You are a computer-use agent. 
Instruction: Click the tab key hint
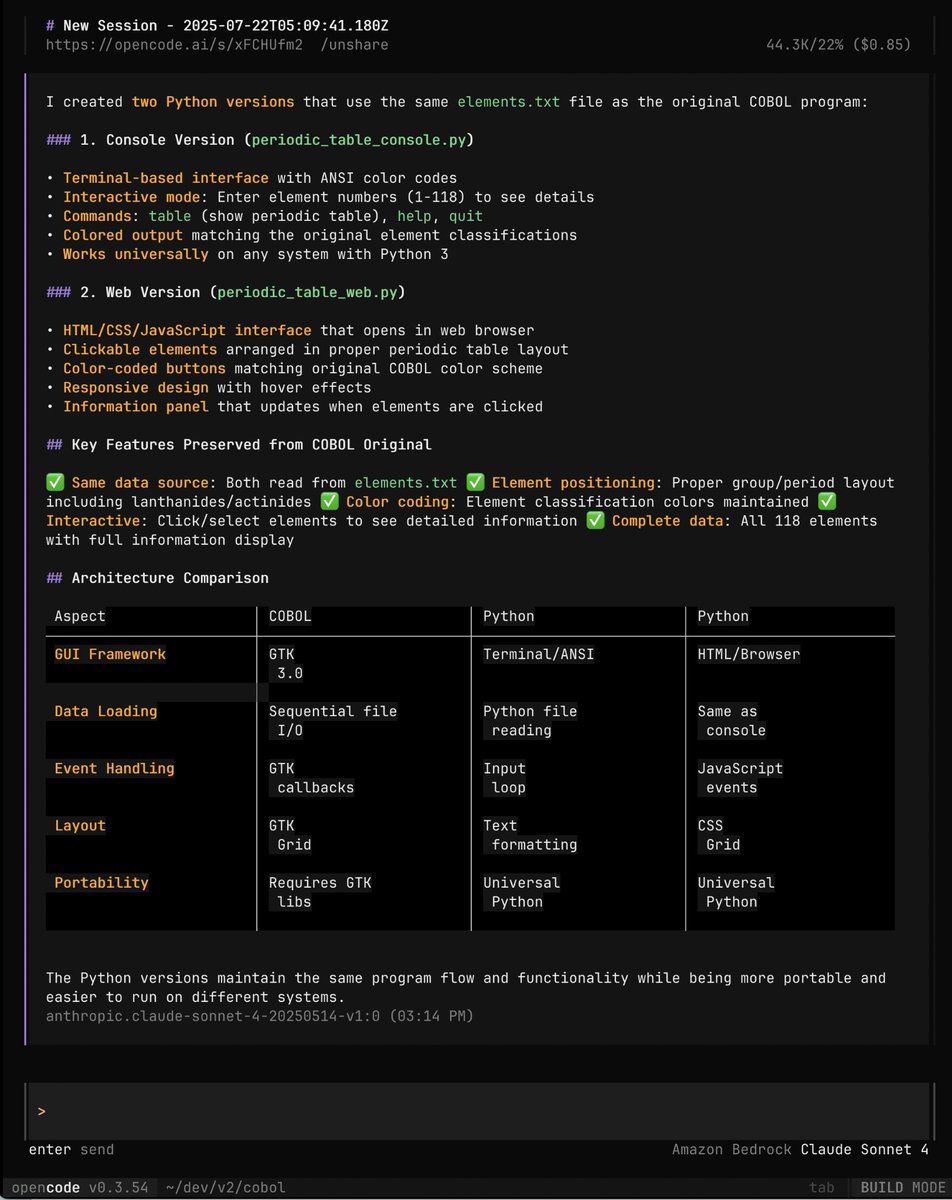pyautogui.click(x=822, y=1188)
